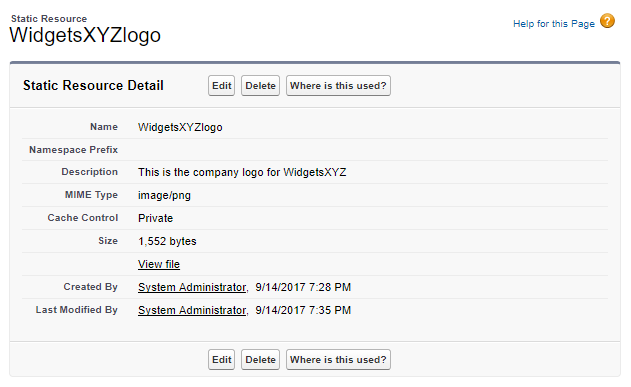Screen dimensions: 631x387
Task: Open the Help for this Page link
Action: [x=554, y=24]
